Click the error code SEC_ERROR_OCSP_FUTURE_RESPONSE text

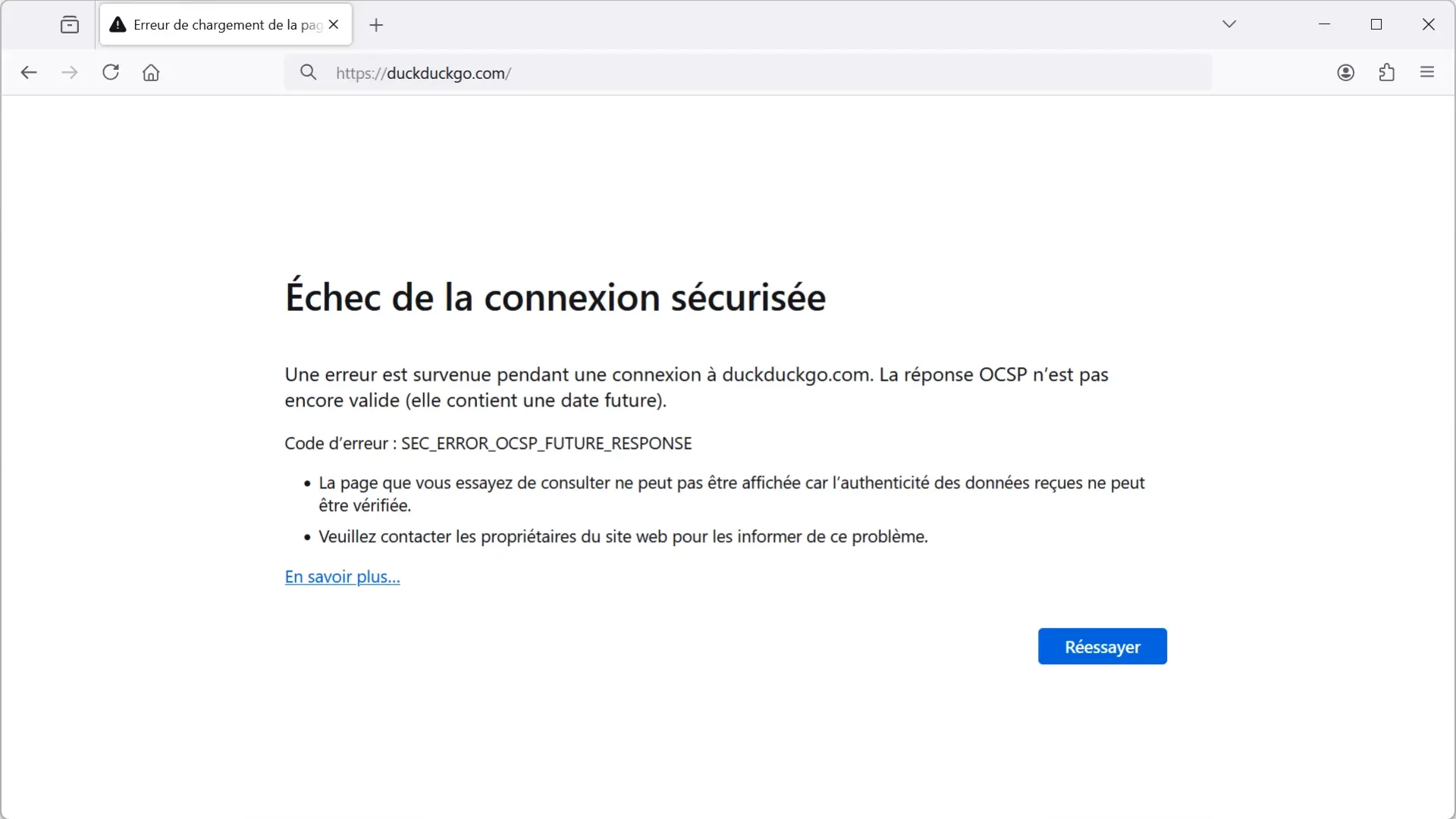(546, 444)
